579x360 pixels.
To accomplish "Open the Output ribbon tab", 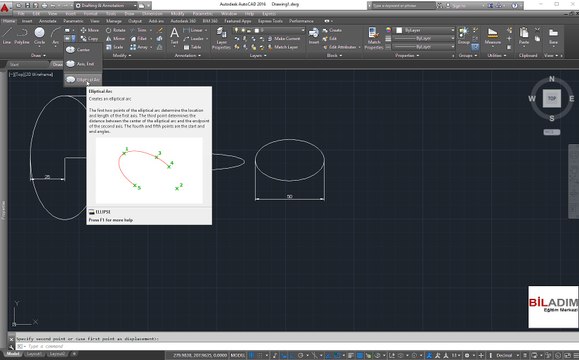I will [x=135, y=21].
